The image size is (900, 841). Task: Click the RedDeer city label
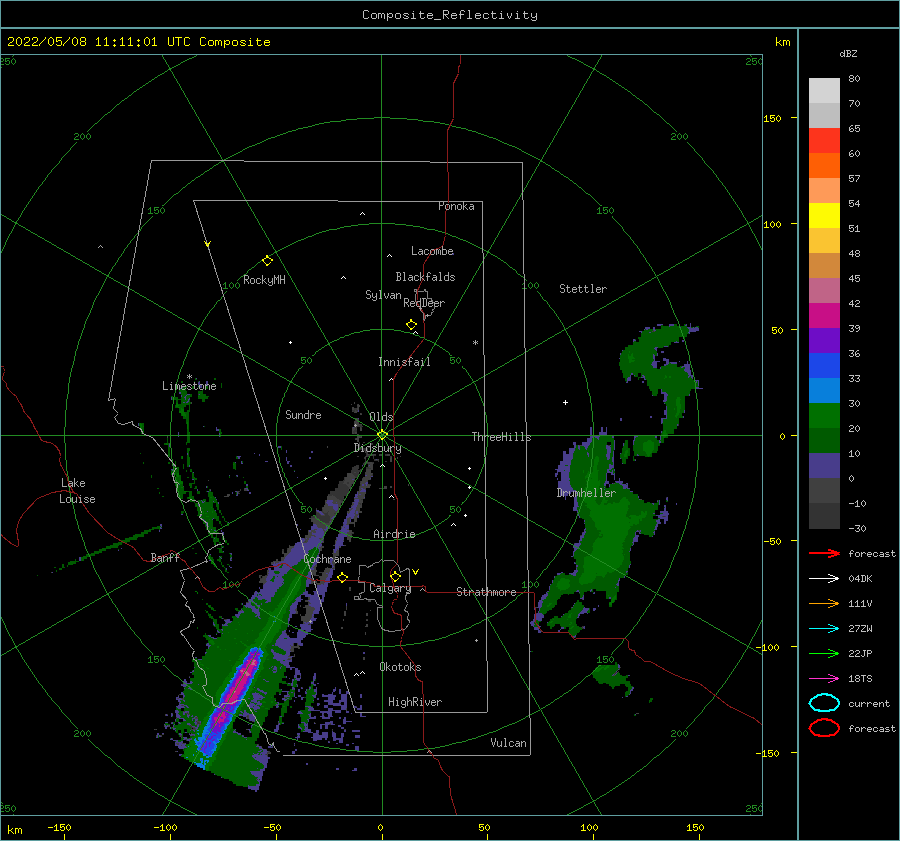pos(424,303)
